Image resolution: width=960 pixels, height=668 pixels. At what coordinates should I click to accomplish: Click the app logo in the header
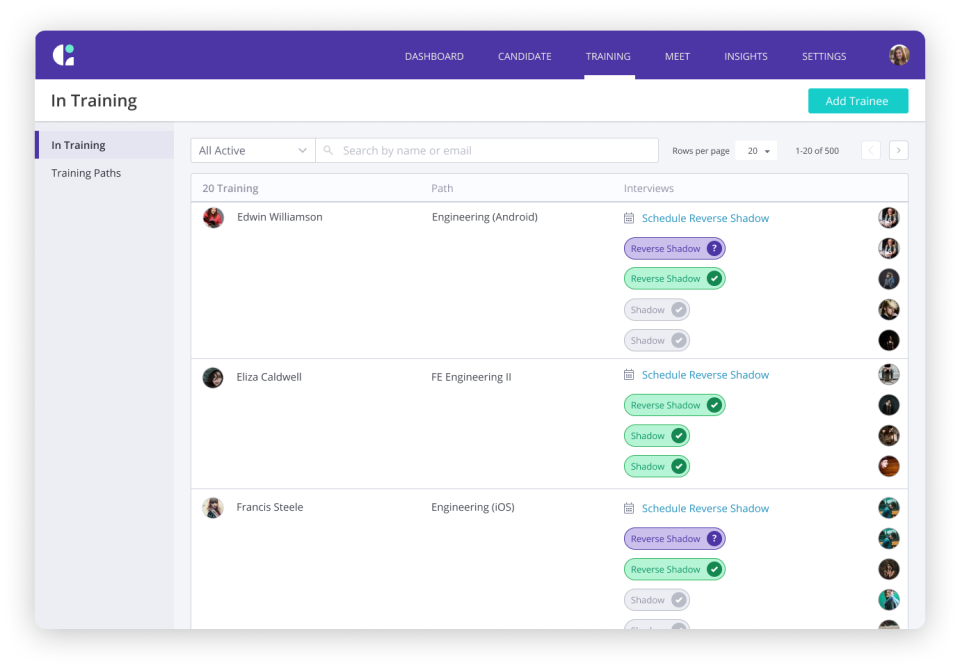64,55
